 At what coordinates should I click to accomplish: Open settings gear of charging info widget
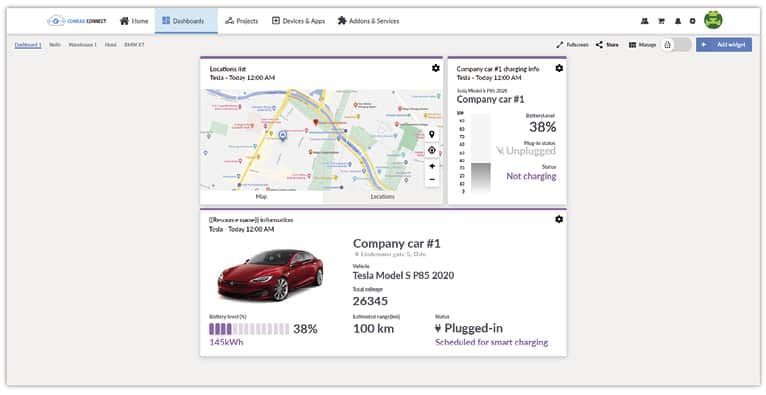[559, 68]
